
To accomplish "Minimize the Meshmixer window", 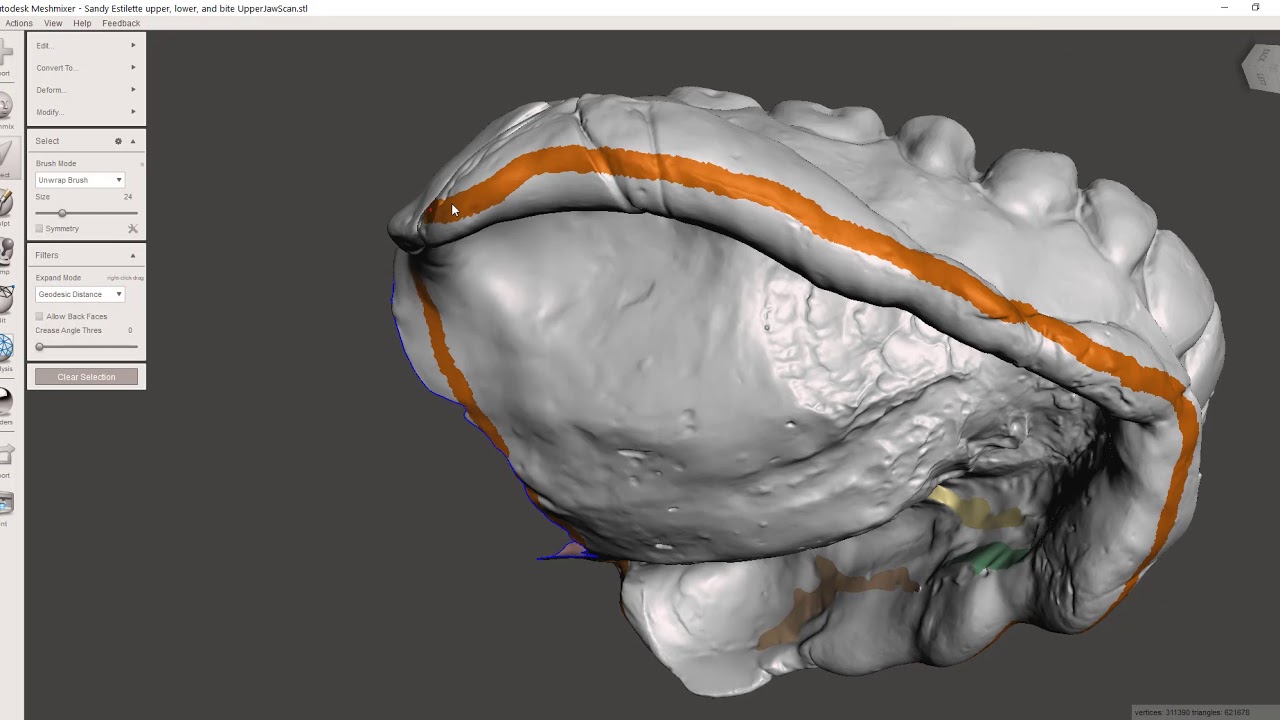I will pyautogui.click(x=1224, y=8).
